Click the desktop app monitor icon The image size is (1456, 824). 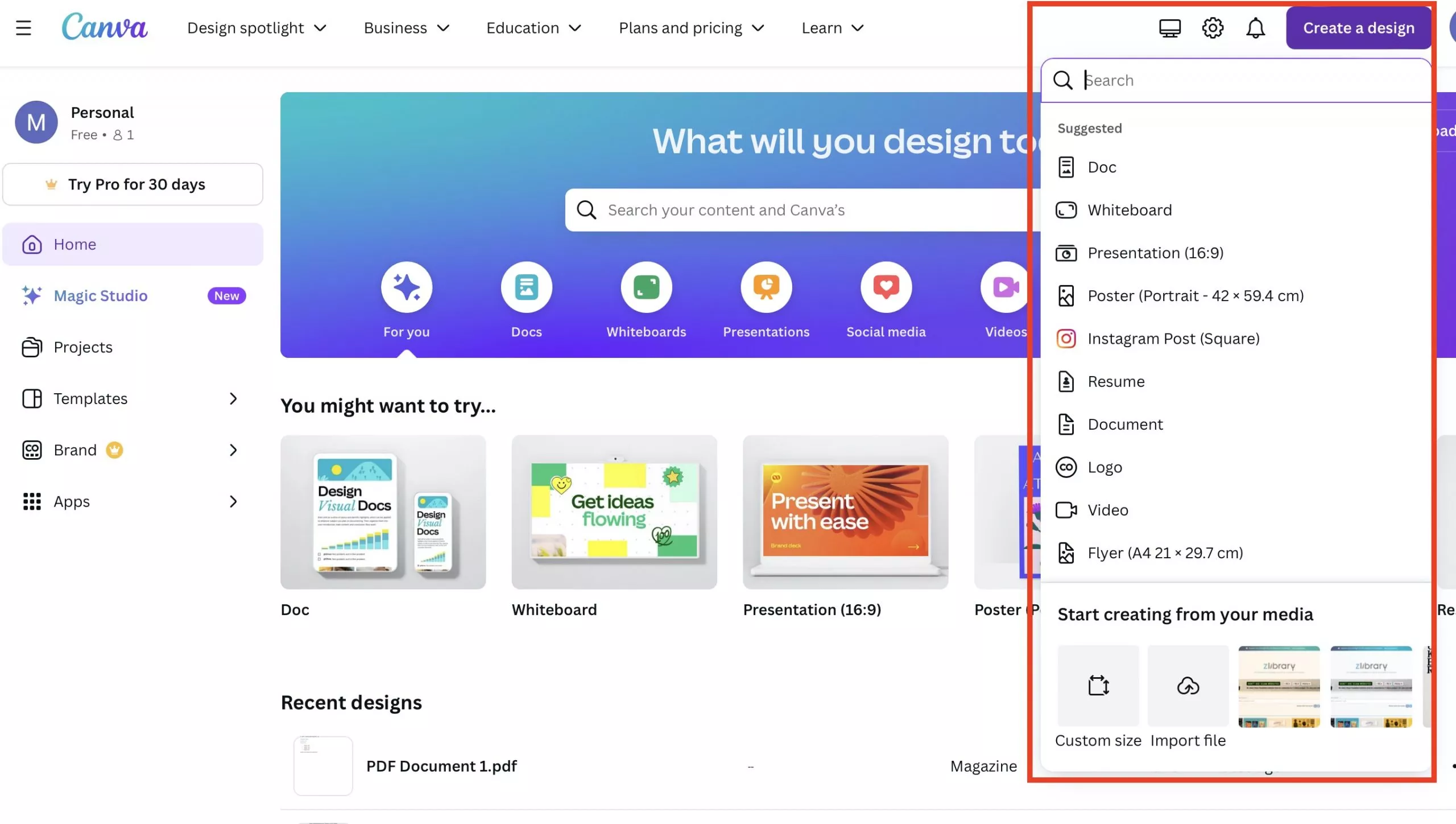[1170, 28]
